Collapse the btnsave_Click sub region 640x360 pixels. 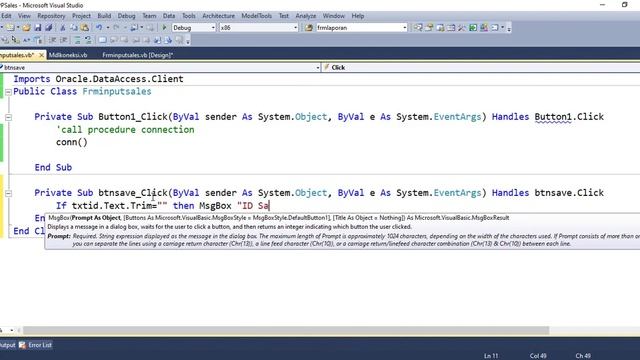8,193
